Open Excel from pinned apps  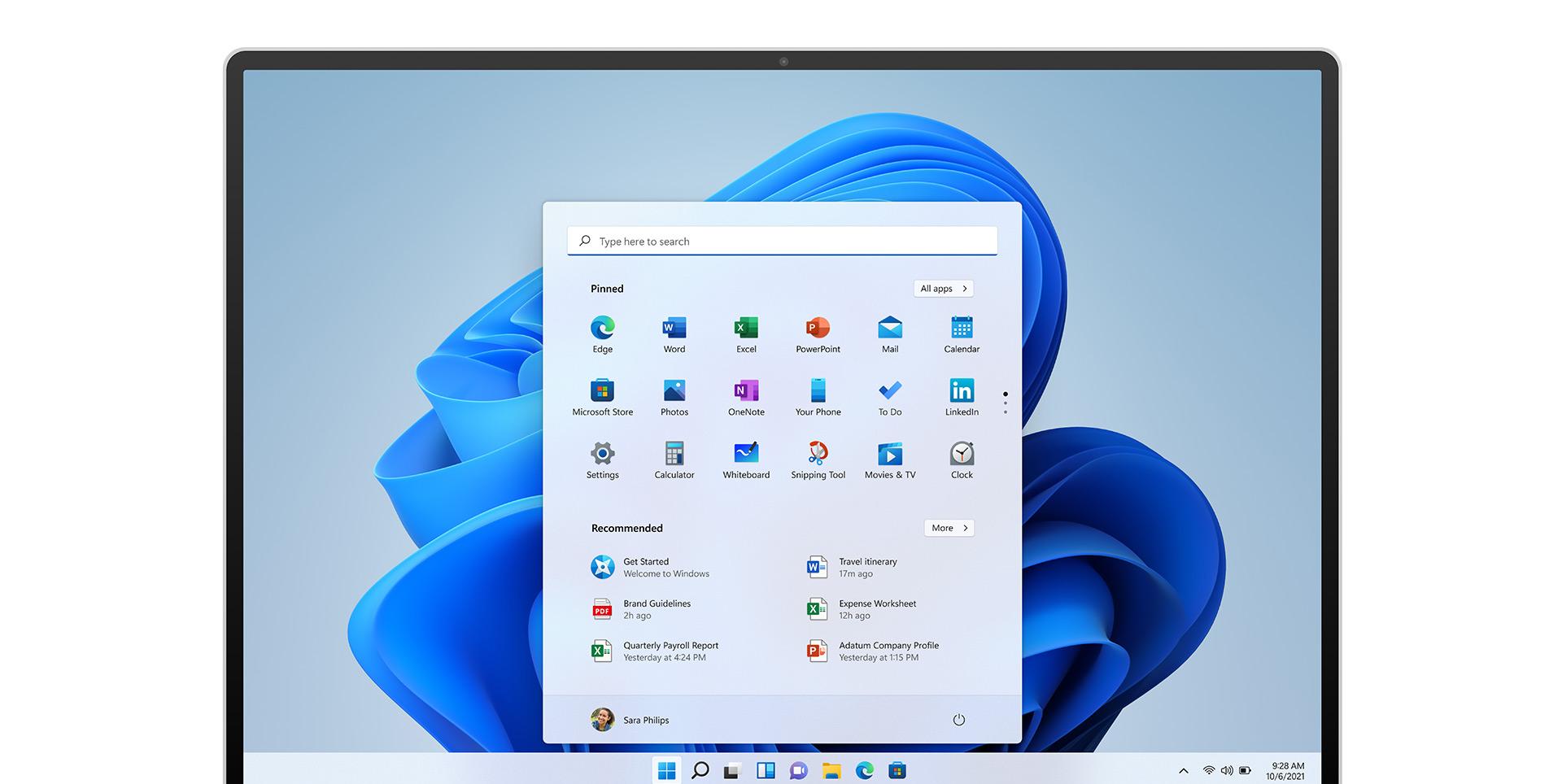point(746,334)
